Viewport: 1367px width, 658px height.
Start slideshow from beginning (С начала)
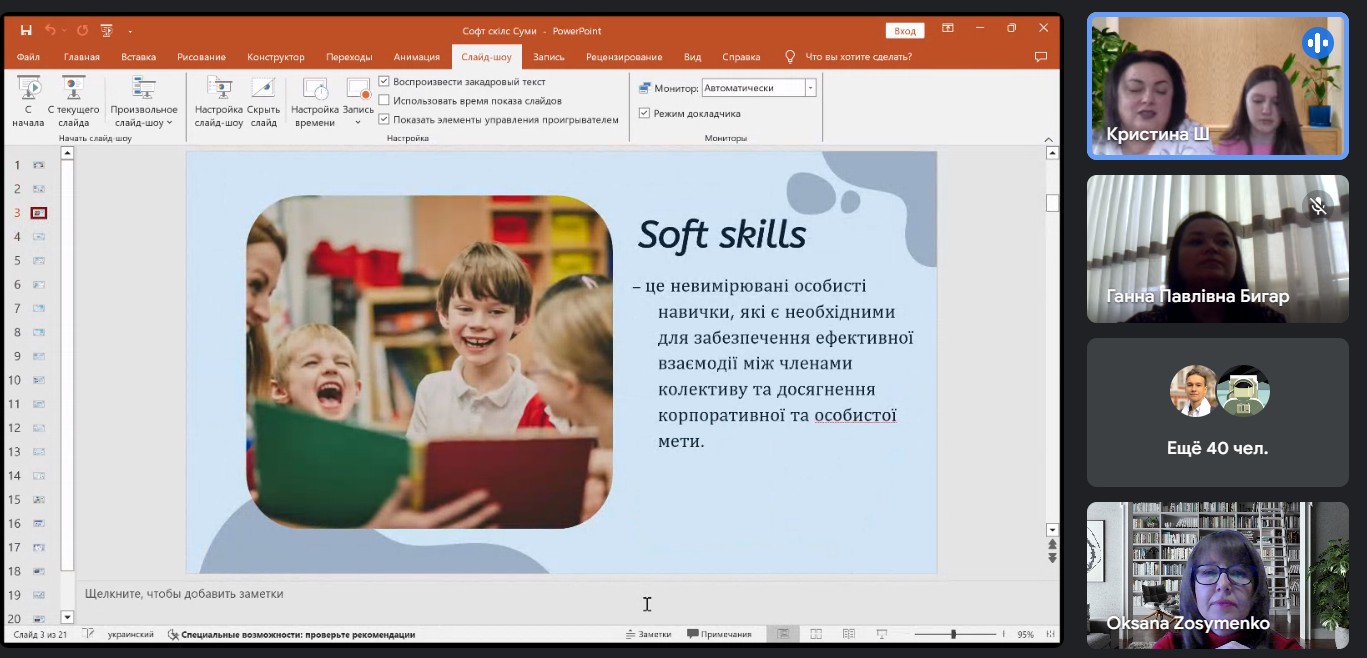click(28, 101)
